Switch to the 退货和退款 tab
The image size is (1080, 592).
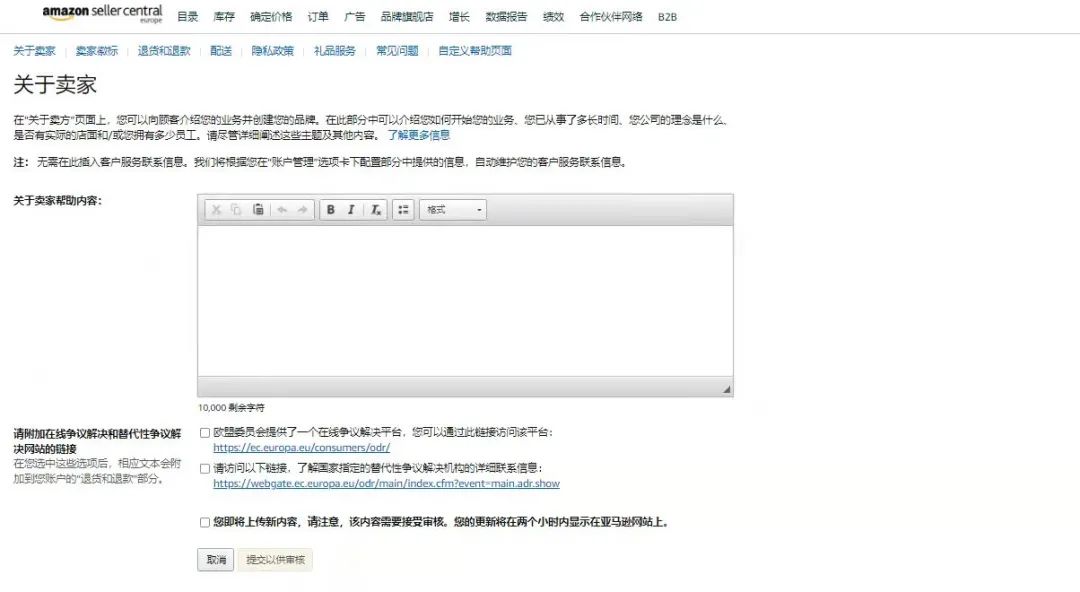coord(165,49)
